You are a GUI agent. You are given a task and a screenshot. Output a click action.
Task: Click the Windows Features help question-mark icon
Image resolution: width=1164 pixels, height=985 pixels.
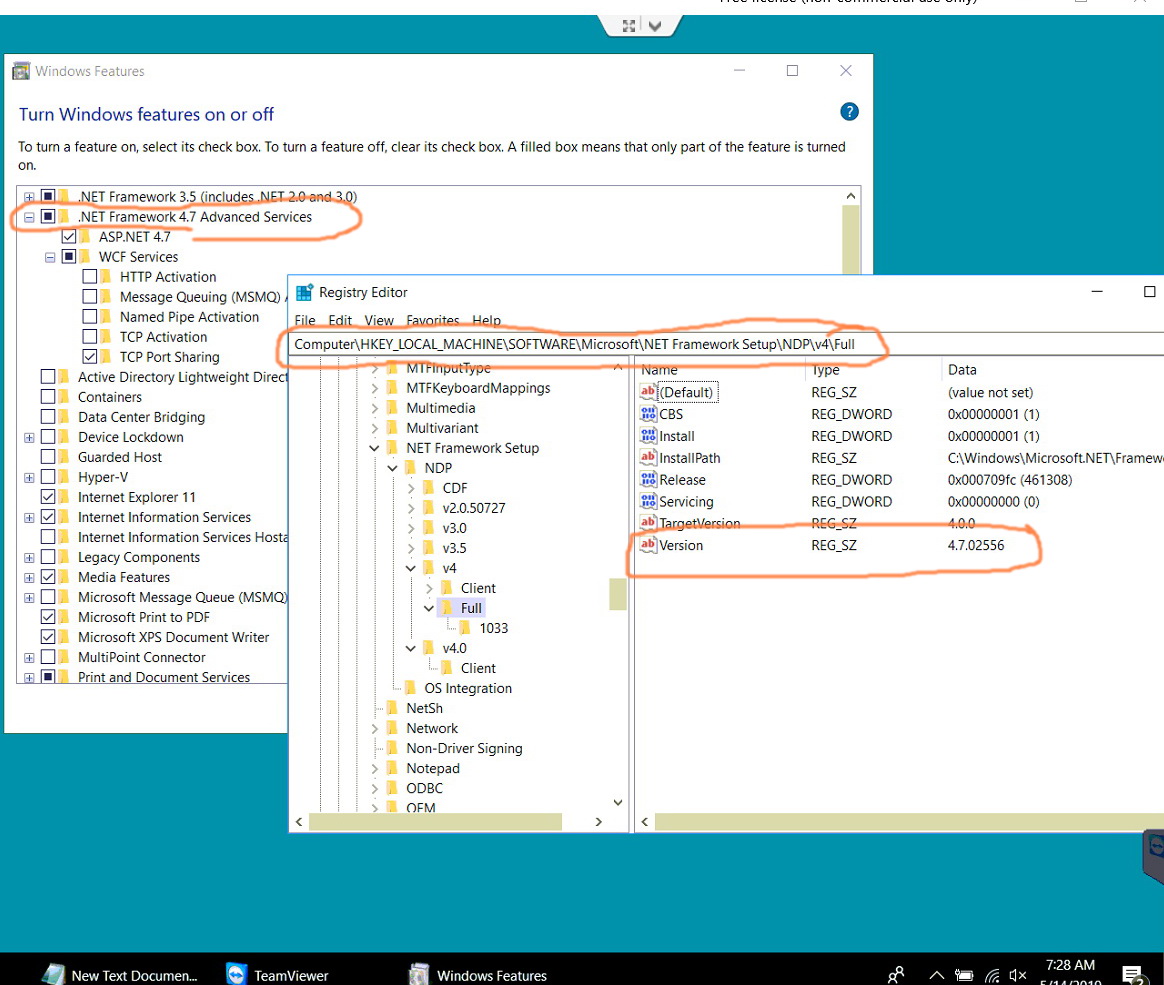[x=849, y=112]
